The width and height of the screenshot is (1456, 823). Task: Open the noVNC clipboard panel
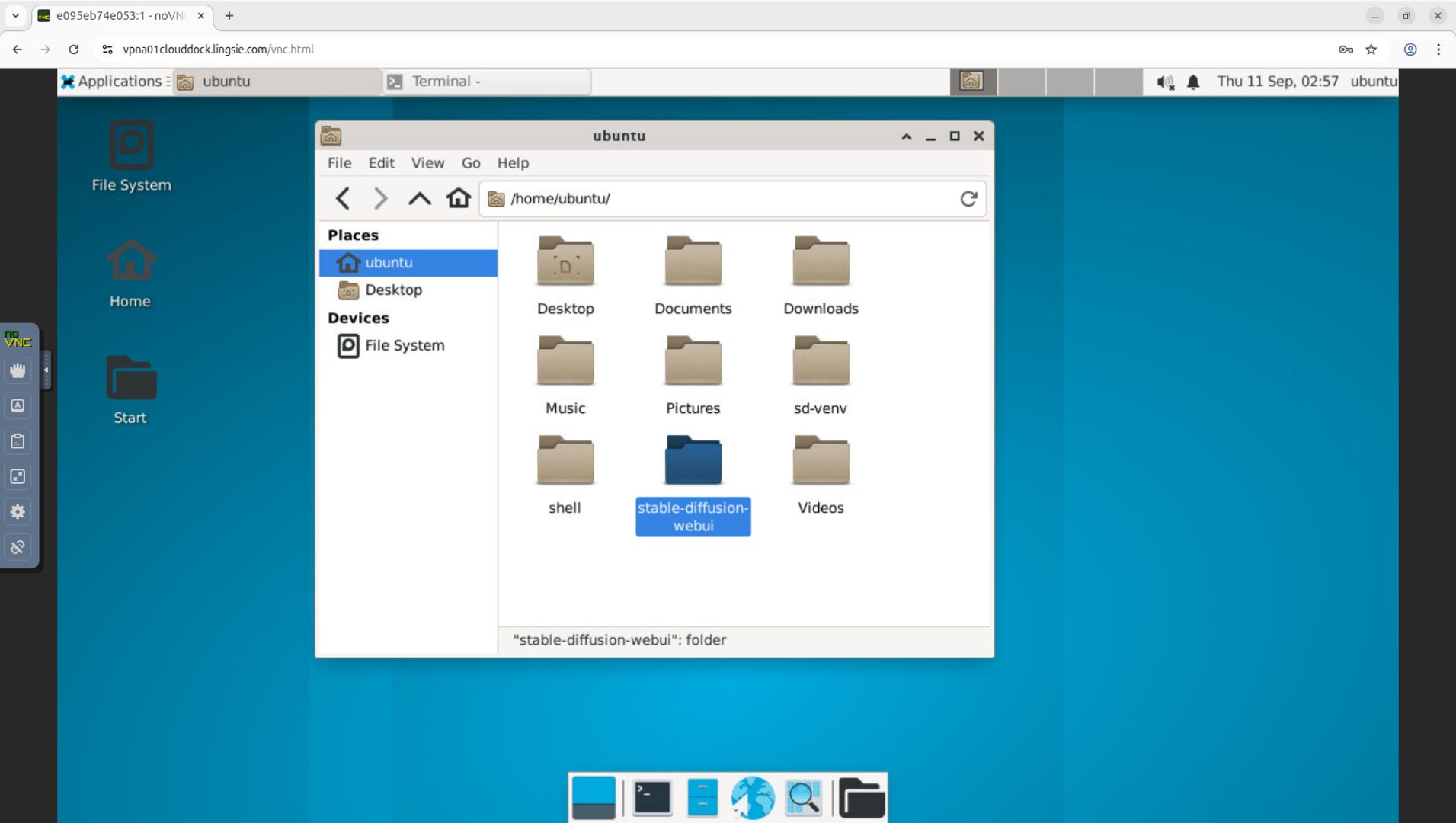click(18, 440)
